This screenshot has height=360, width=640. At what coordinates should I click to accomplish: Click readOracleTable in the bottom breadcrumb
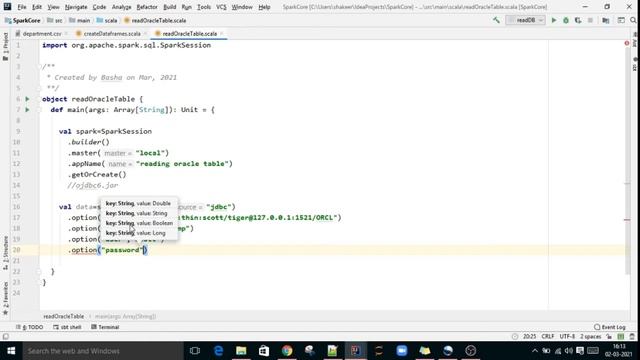(64, 316)
